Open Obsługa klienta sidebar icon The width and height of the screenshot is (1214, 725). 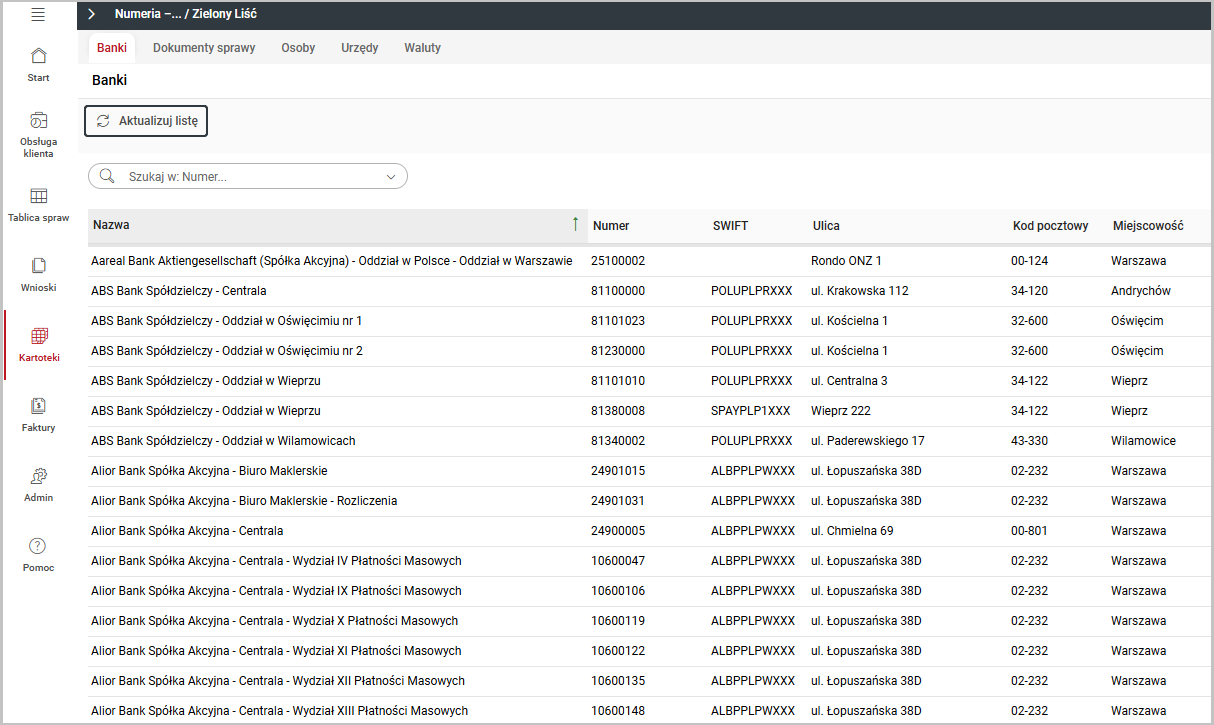[38, 121]
